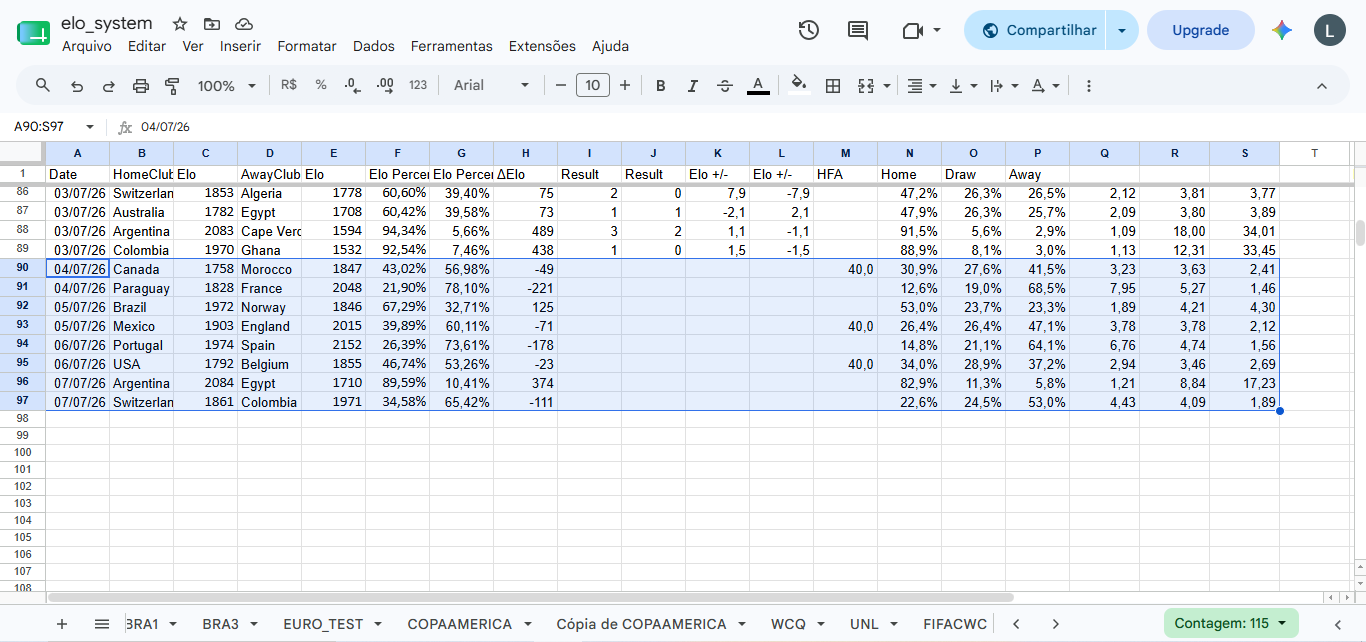Open vertical align dropdown
1366x642 pixels.
pos(962,86)
